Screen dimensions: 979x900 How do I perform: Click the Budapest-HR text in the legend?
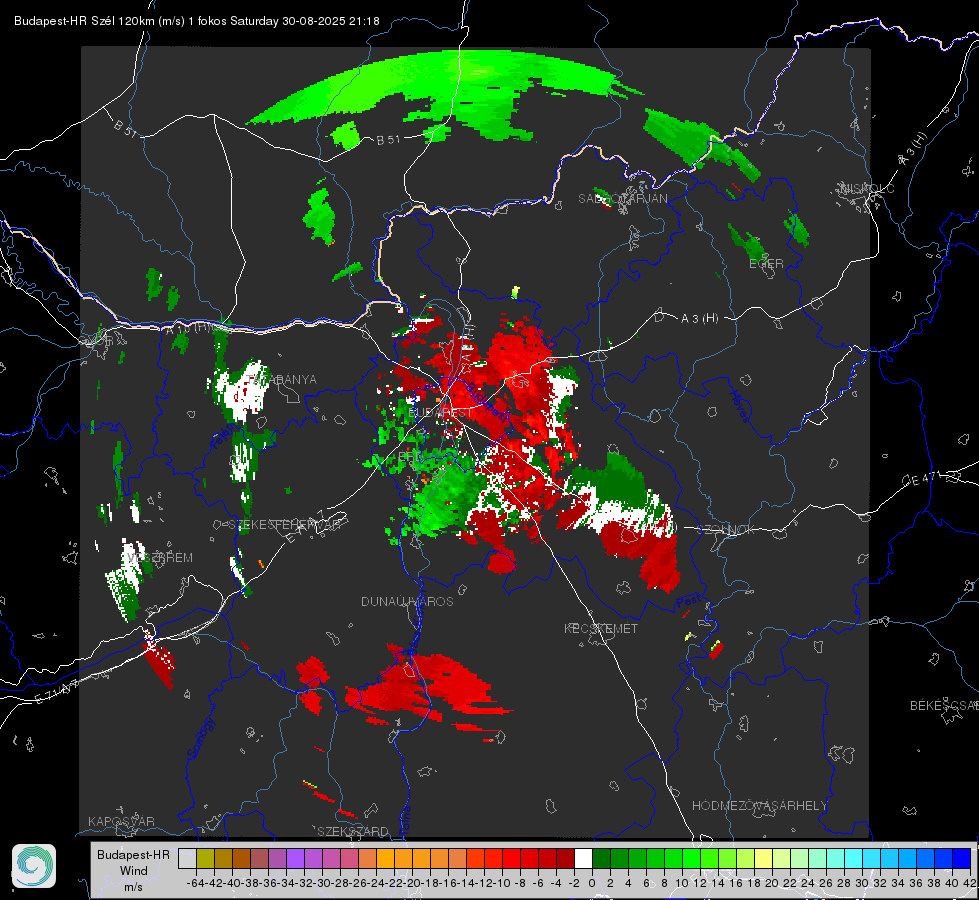pos(133,855)
